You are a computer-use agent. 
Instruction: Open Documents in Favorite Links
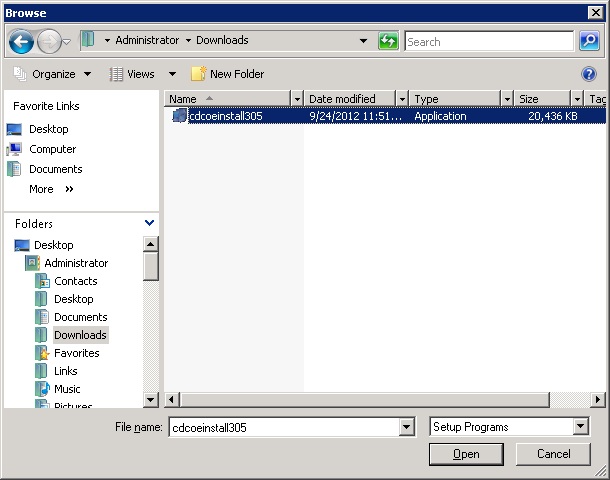coord(45,169)
